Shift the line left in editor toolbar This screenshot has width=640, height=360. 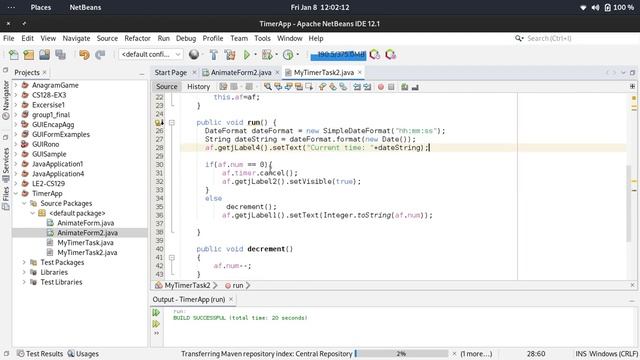(x=357, y=87)
